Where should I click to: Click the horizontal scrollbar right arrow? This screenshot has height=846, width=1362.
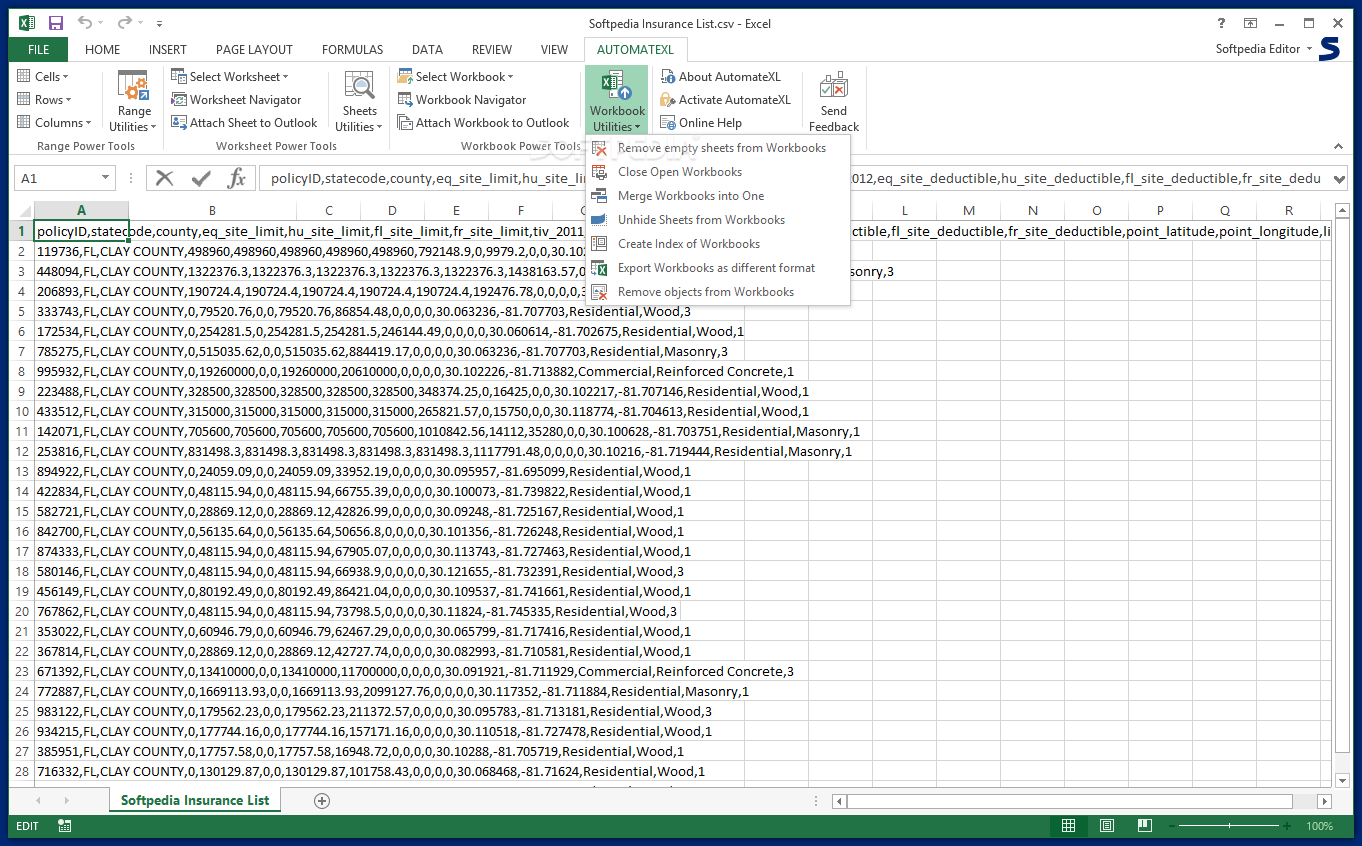[x=1324, y=801]
